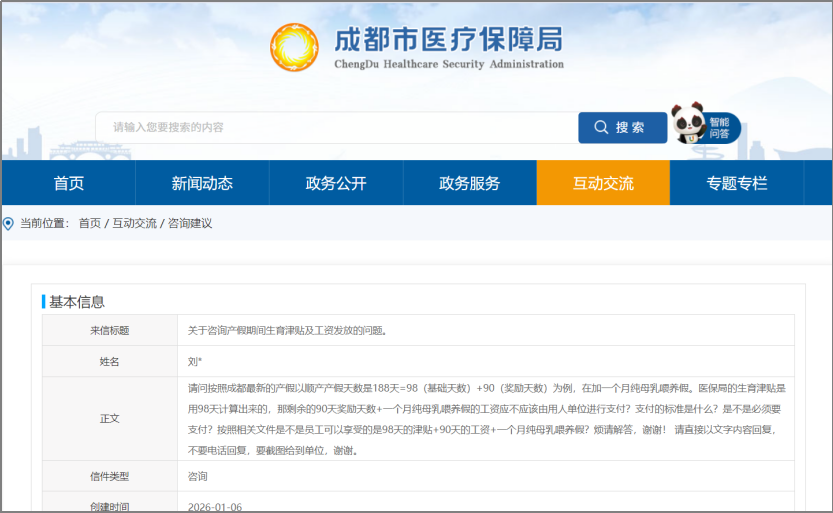Screen dimensions: 833x513
Task: Click the 首页 breadcrumb link
Action: 90,223
